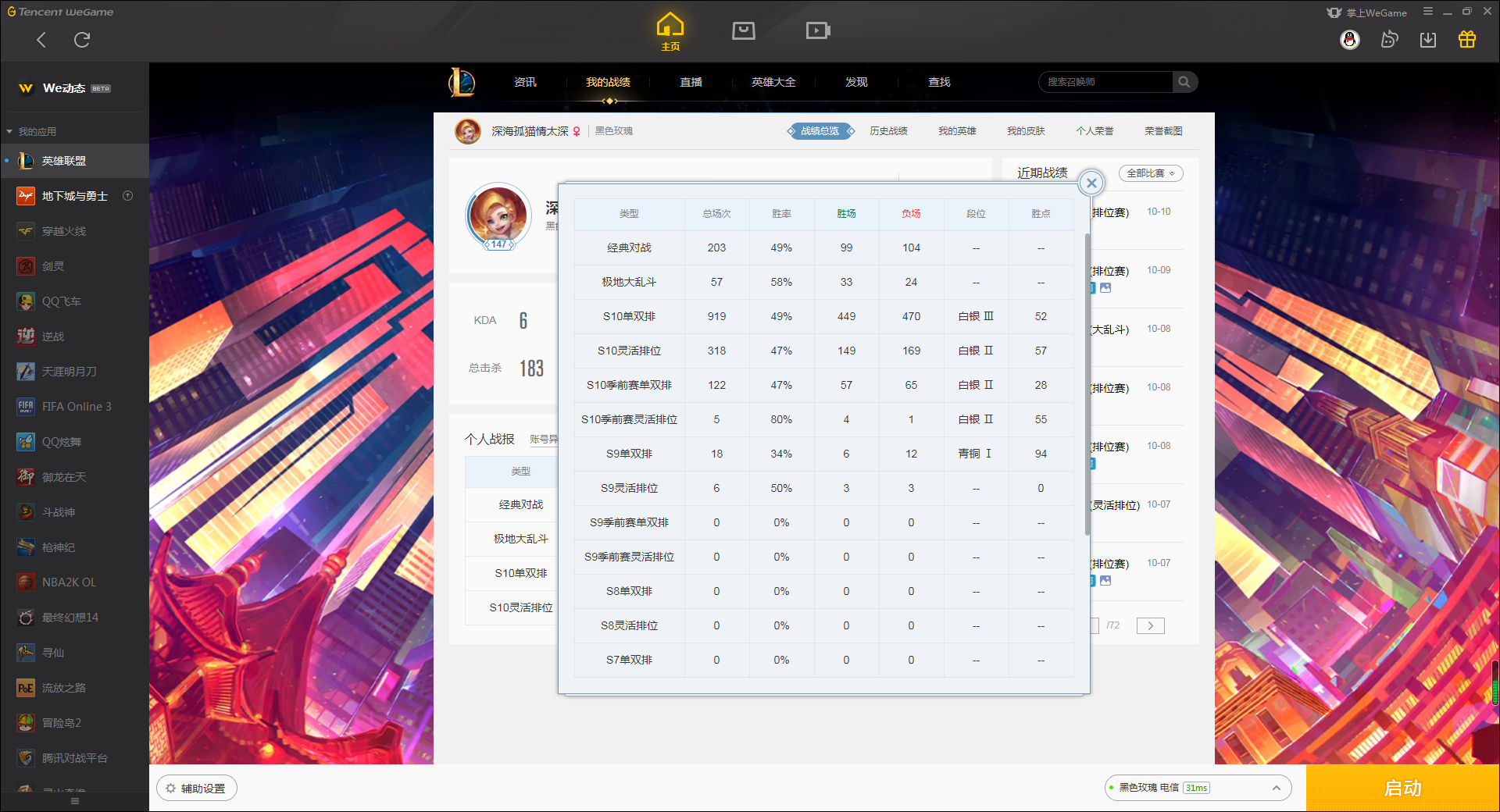Select 御龙在天 in the sidebar
The height and width of the screenshot is (812, 1500).
pyautogui.click(x=74, y=477)
